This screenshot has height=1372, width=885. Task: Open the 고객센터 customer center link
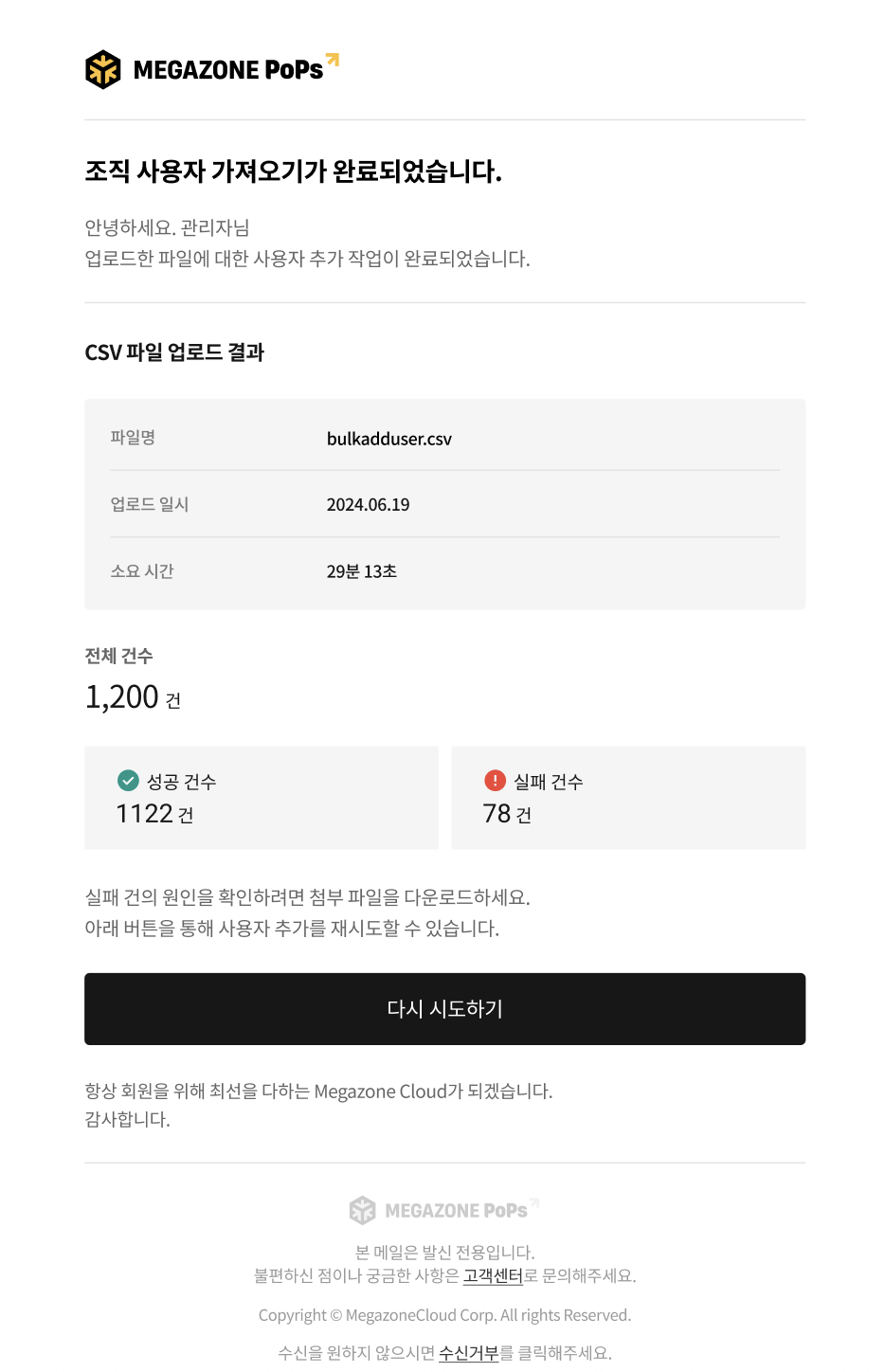point(493,1275)
